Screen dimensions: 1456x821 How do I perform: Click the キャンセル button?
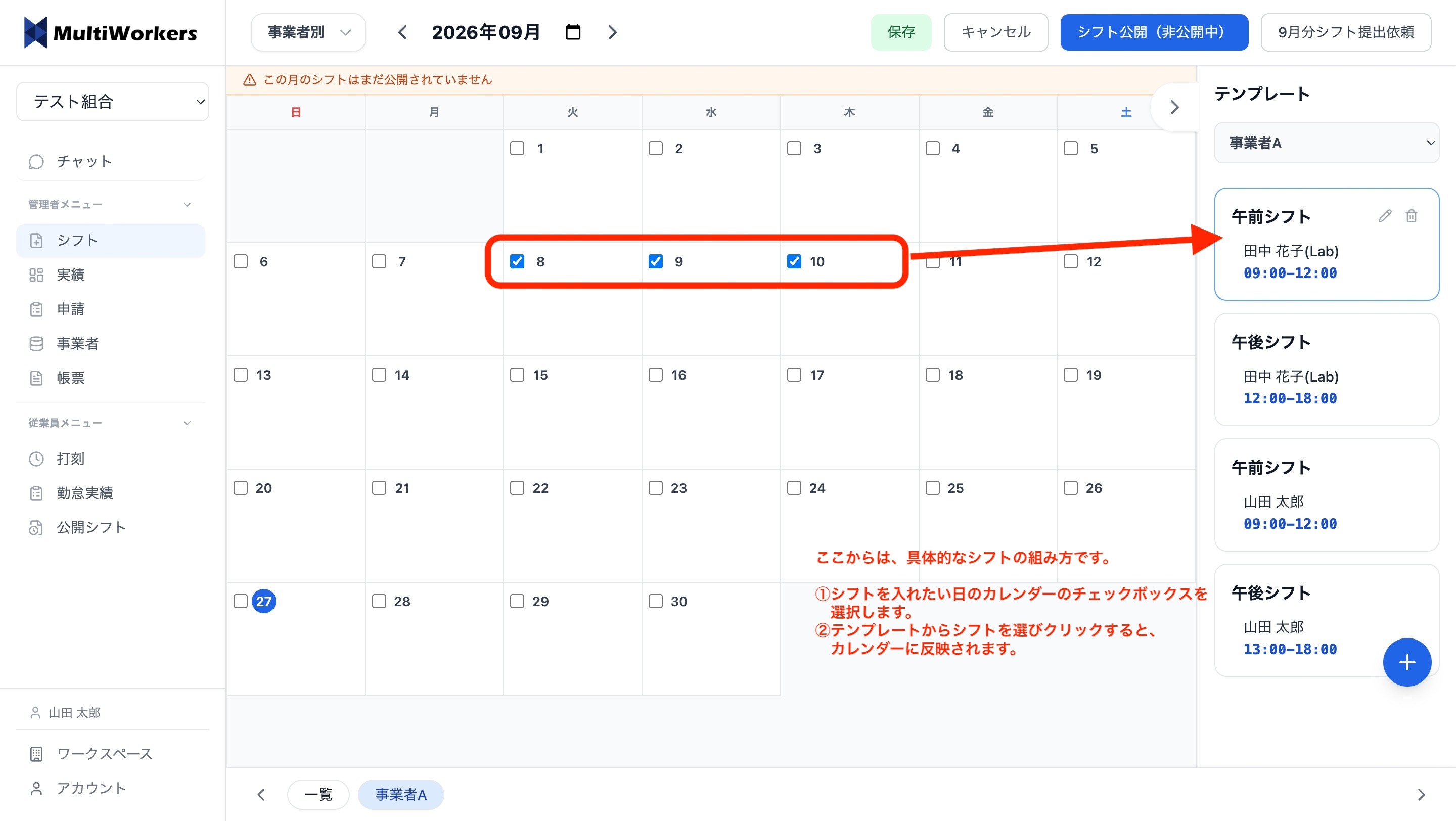[x=996, y=32]
